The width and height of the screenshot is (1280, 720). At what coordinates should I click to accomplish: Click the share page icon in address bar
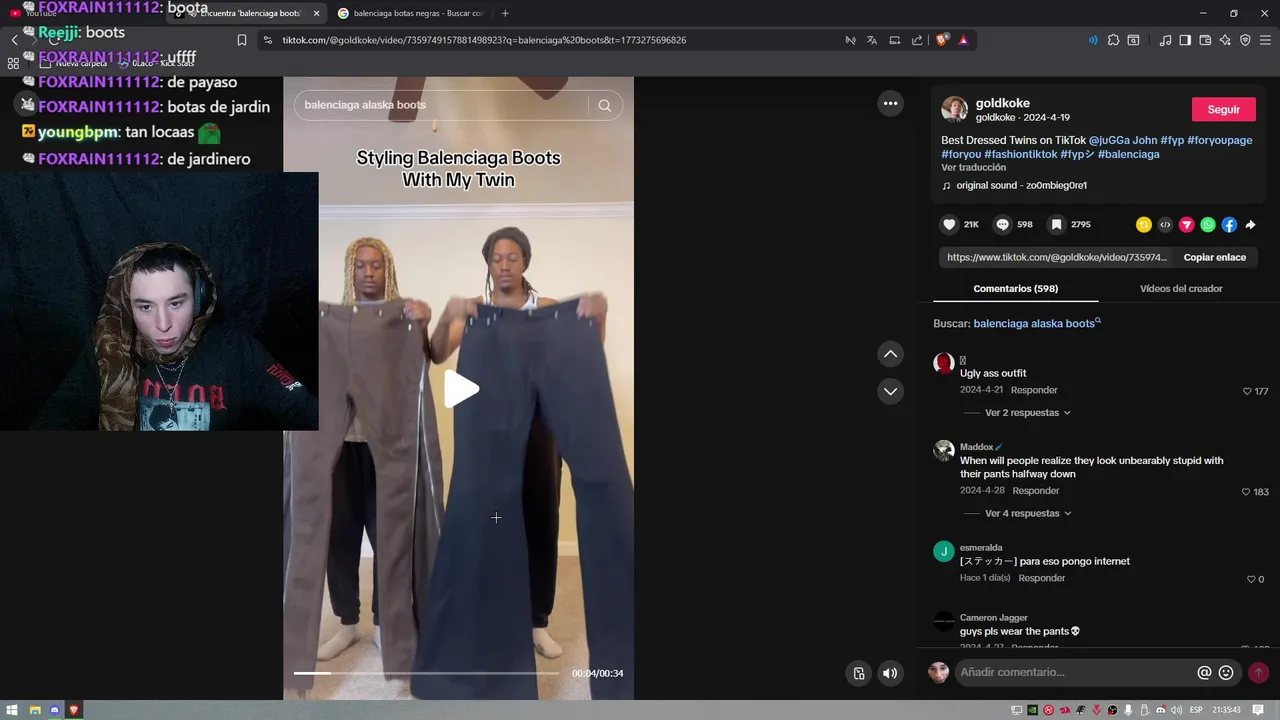pyautogui.click(x=917, y=40)
